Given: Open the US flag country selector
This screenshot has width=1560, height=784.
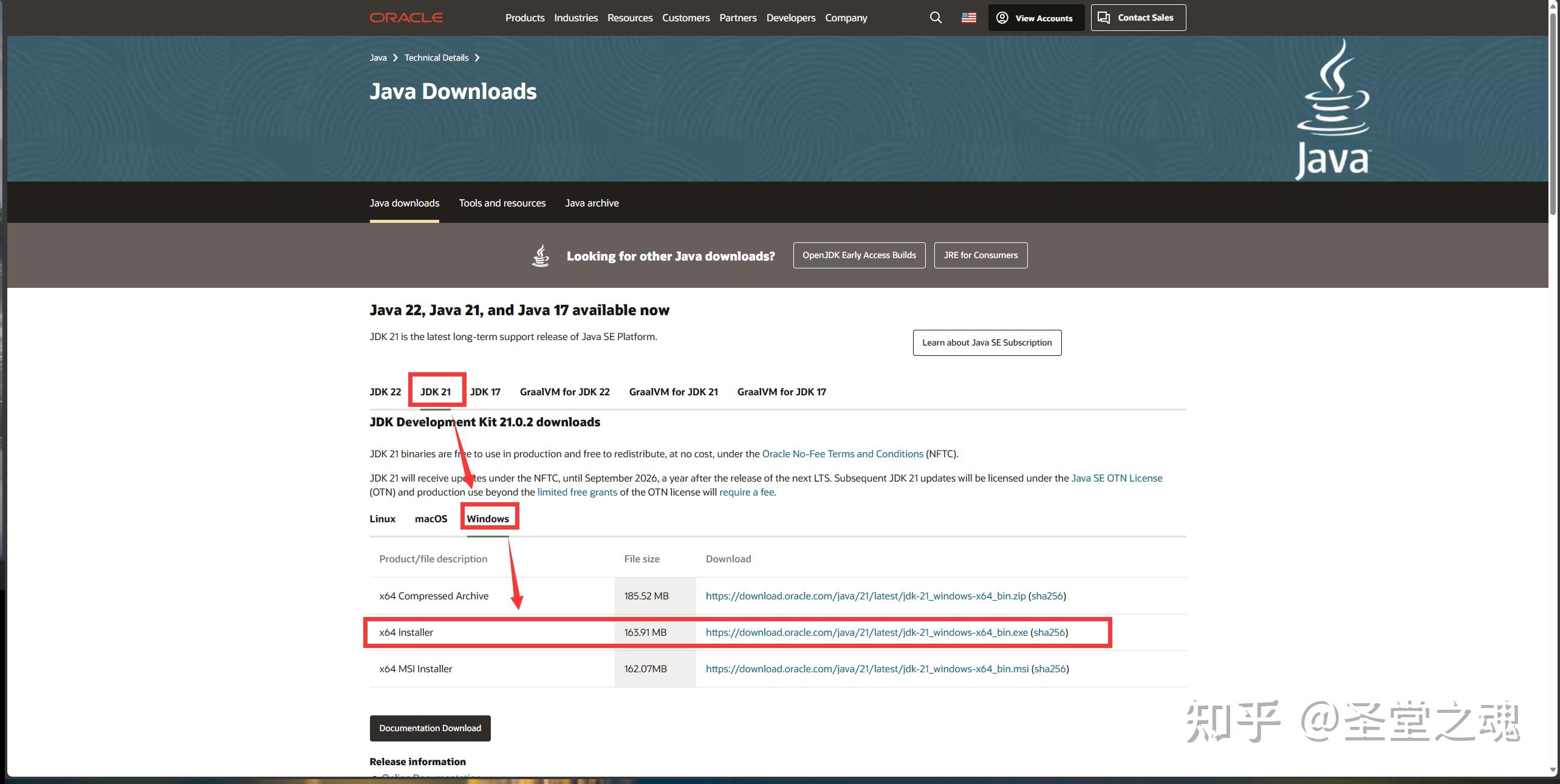Looking at the screenshot, I should (x=968, y=18).
